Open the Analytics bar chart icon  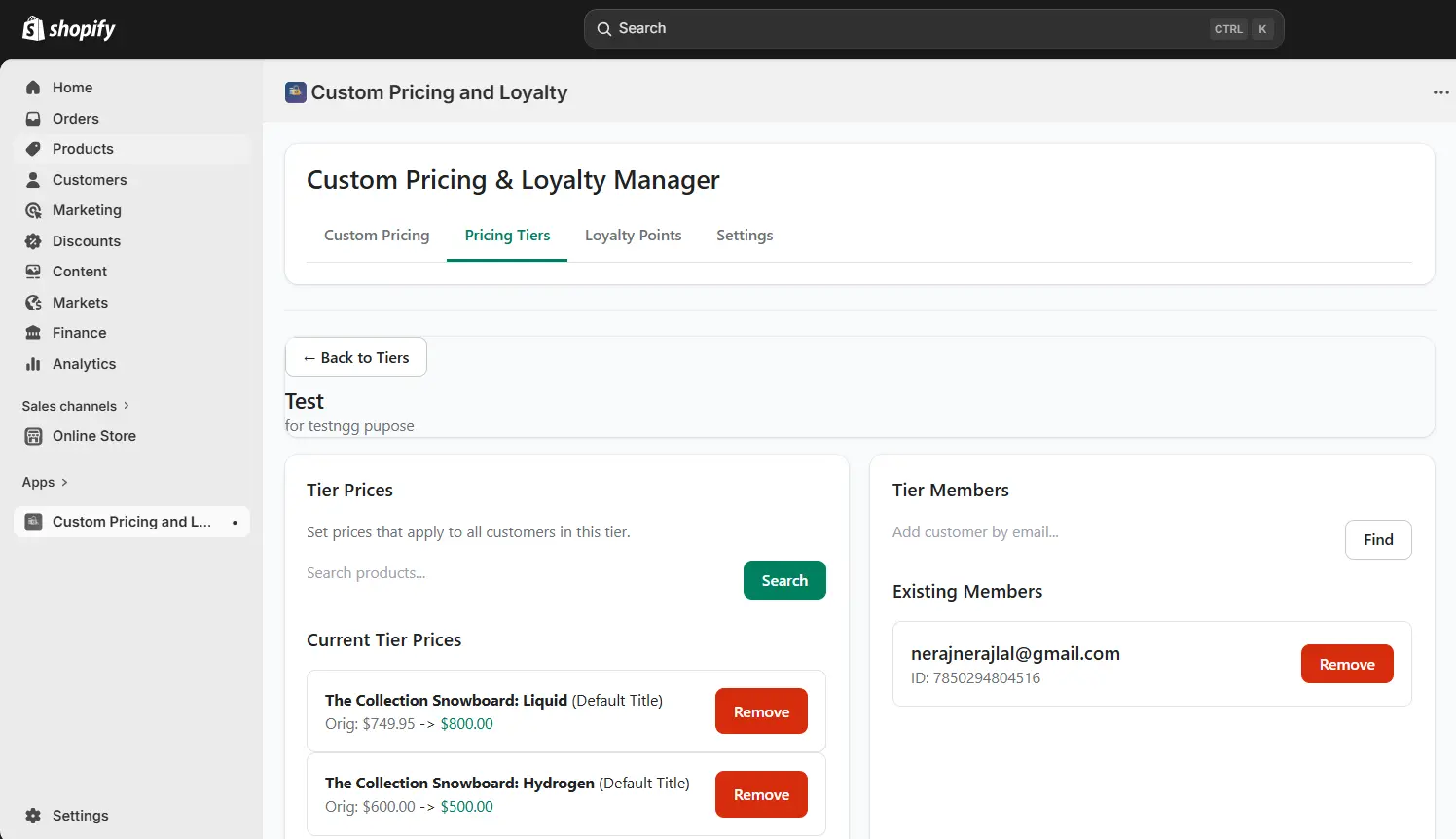pyautogui.click(x=34, y=364)
